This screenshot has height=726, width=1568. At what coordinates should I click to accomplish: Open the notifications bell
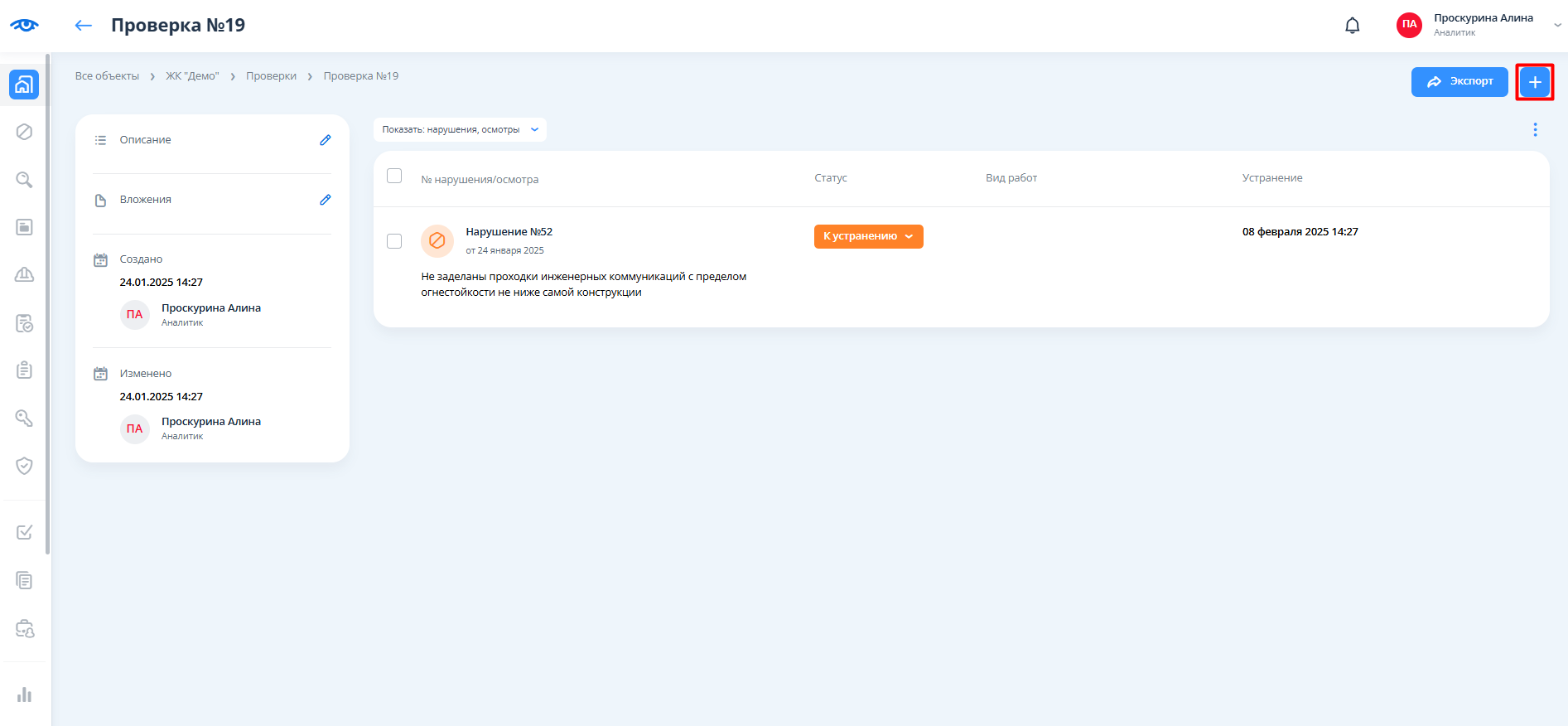pyautogui.click(x=1352, y=26)
